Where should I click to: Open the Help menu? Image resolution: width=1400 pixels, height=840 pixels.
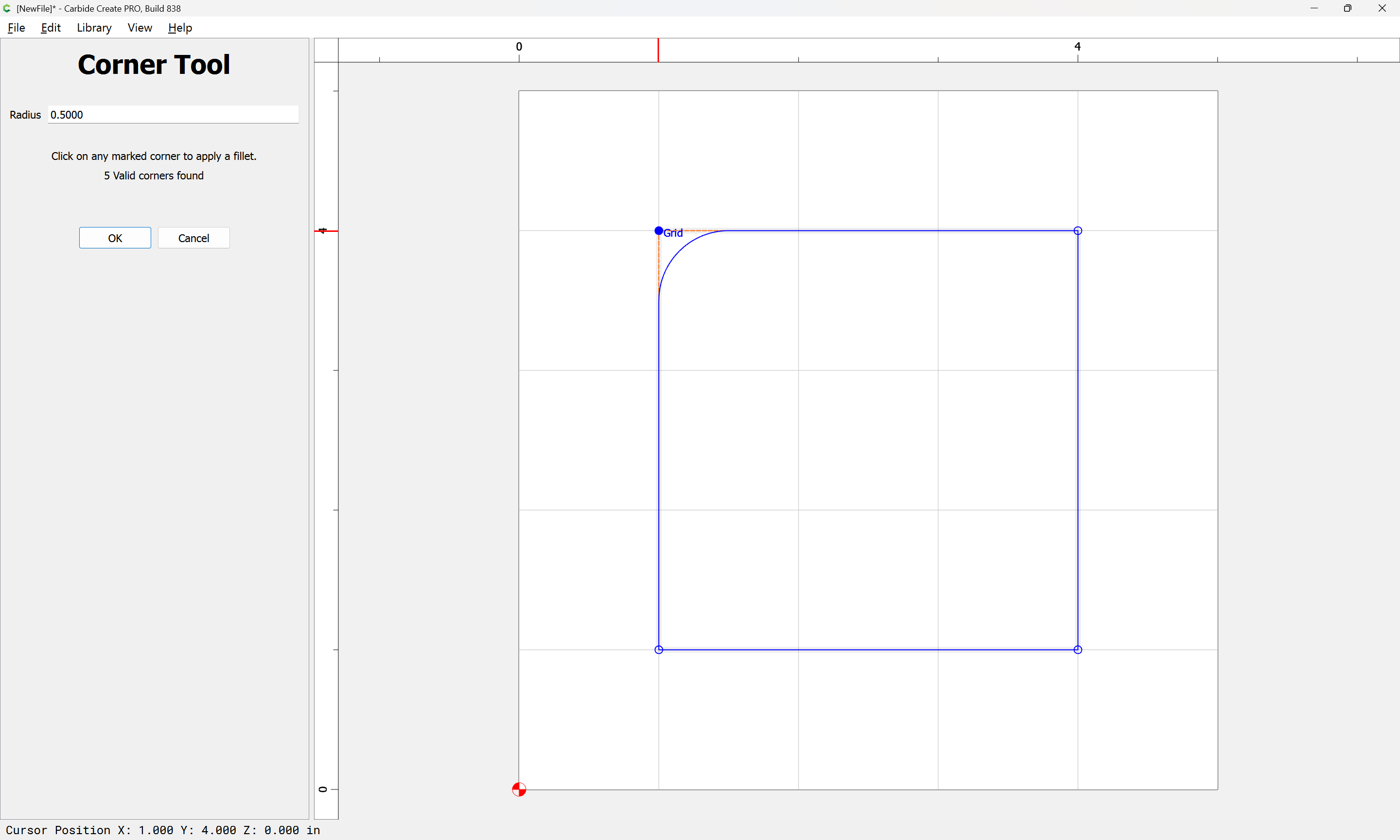(x=180, y=28)
